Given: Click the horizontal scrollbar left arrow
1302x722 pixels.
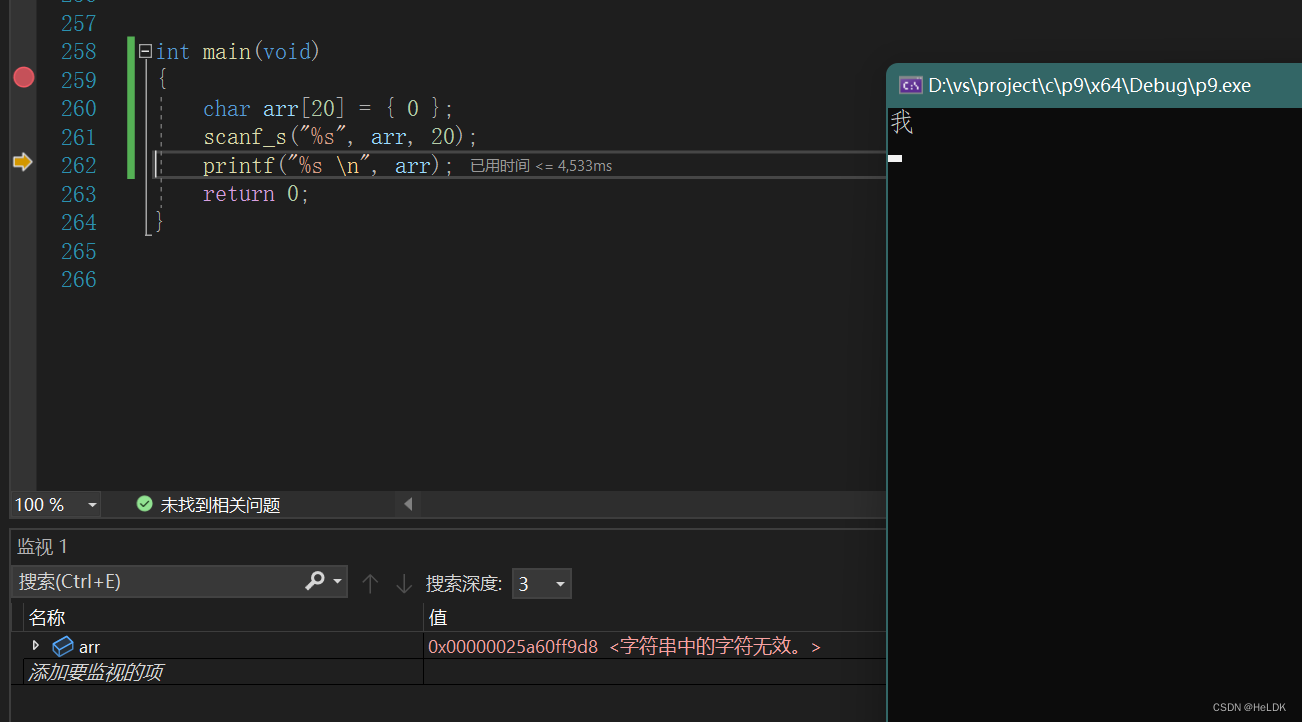Looking at the screenshot, I should tap(408, 505).
